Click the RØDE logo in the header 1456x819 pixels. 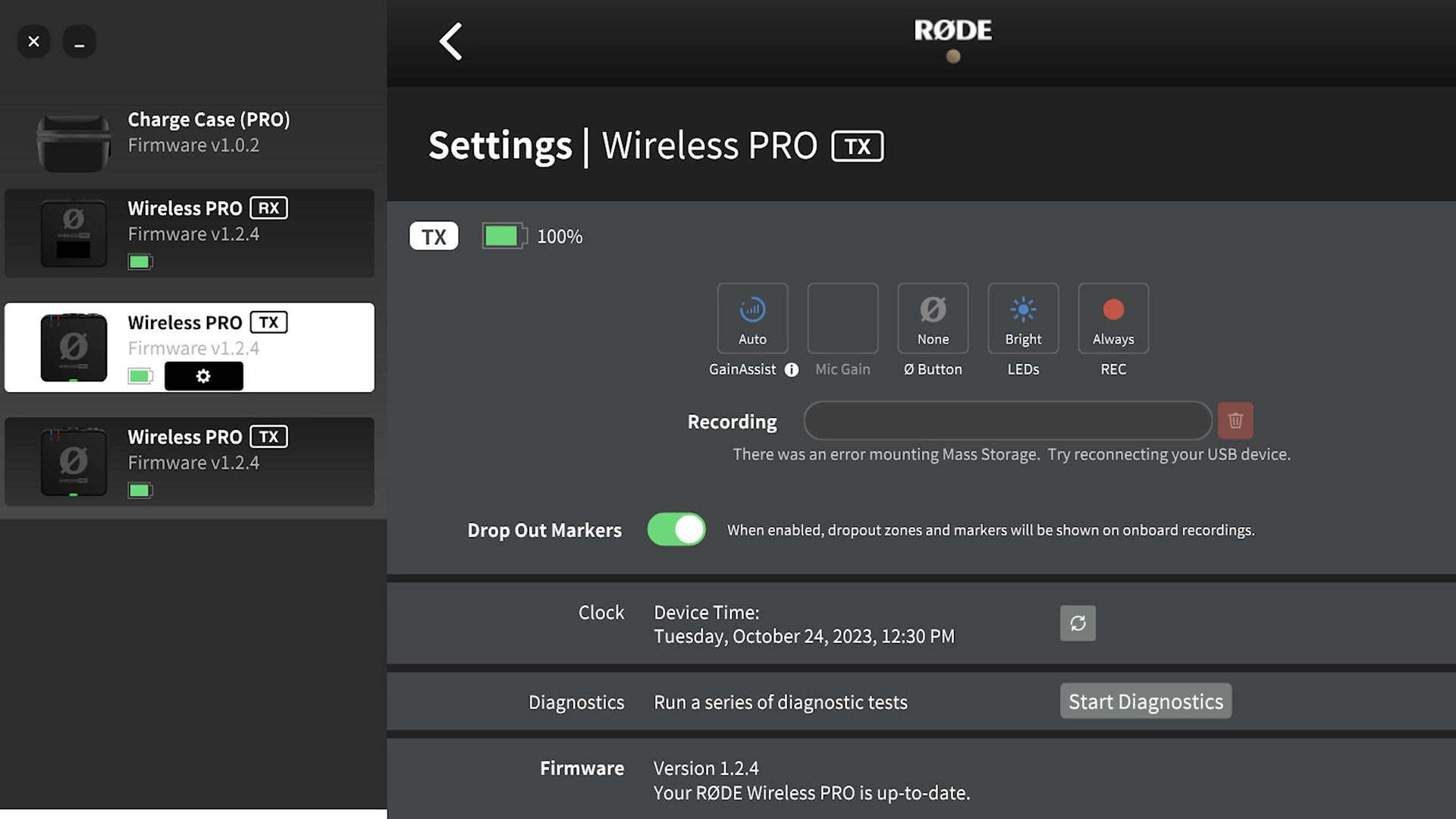952,30
